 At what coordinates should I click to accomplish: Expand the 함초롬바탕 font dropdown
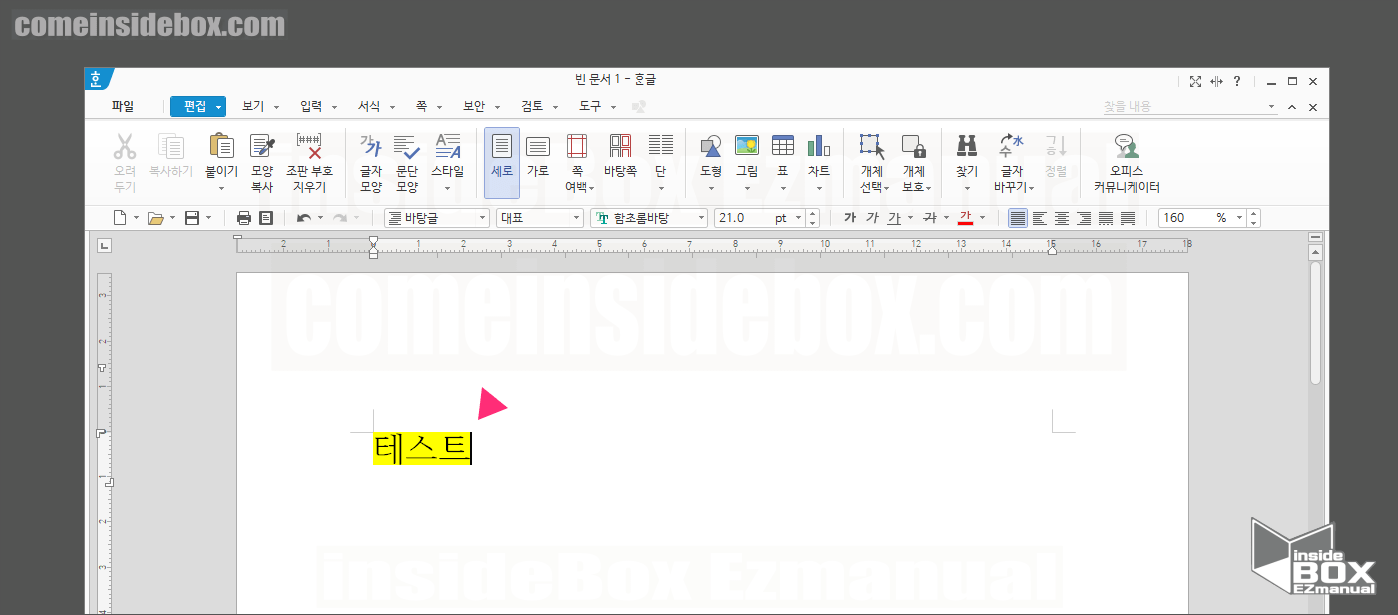click(701, 218)
